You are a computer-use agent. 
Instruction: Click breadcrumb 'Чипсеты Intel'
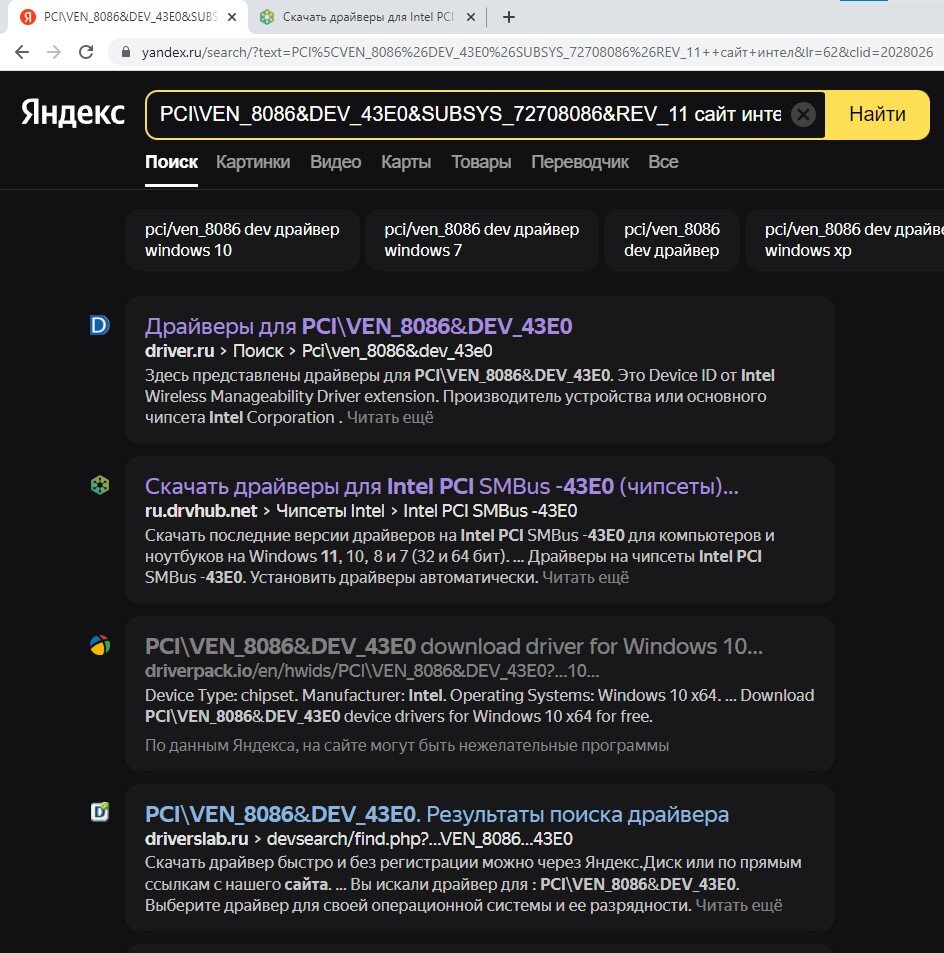[330, 511]
